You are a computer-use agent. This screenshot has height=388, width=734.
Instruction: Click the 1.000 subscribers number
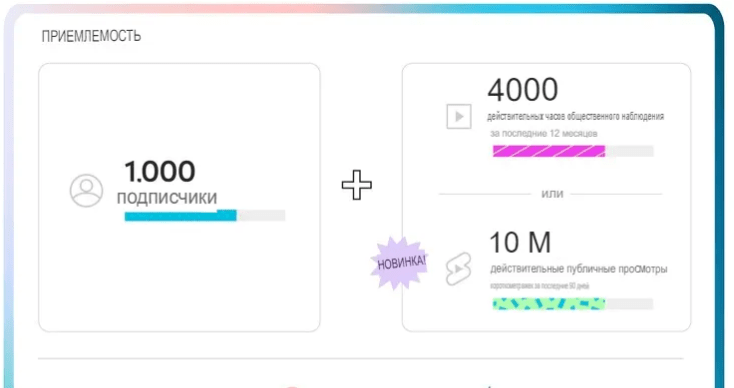pos(160,171)
